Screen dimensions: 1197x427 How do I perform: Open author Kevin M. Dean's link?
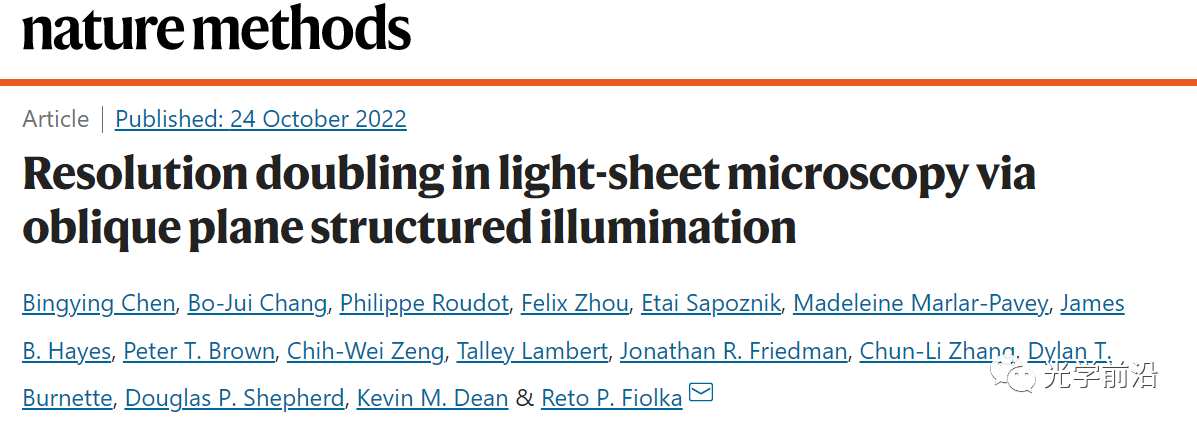(433, 398)
